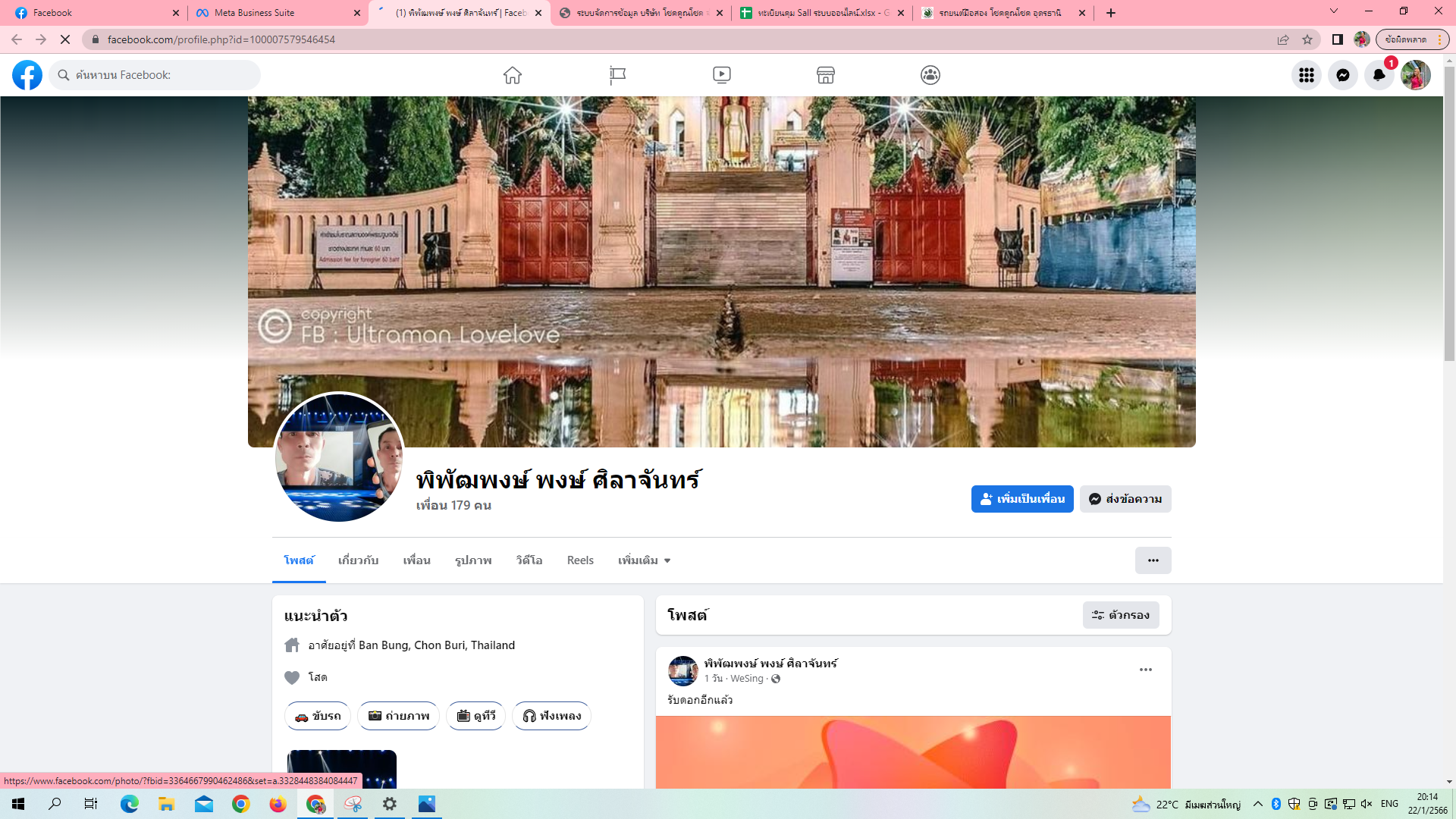This screenshot has height=819, width=1456.
Task: Click the ส่งข้อความ button
Action: point(1125,499)
